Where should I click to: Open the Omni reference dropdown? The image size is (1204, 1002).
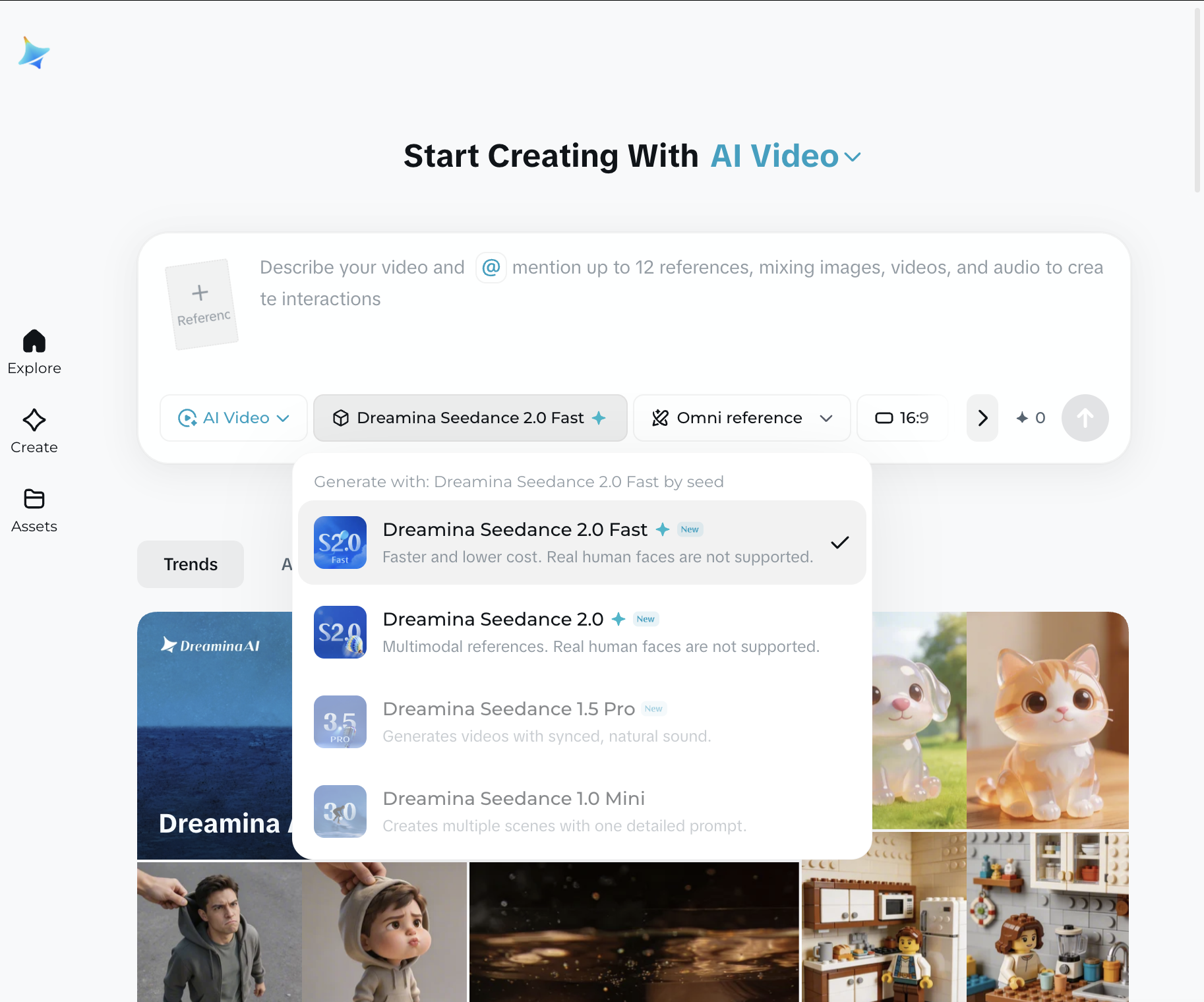742,418
